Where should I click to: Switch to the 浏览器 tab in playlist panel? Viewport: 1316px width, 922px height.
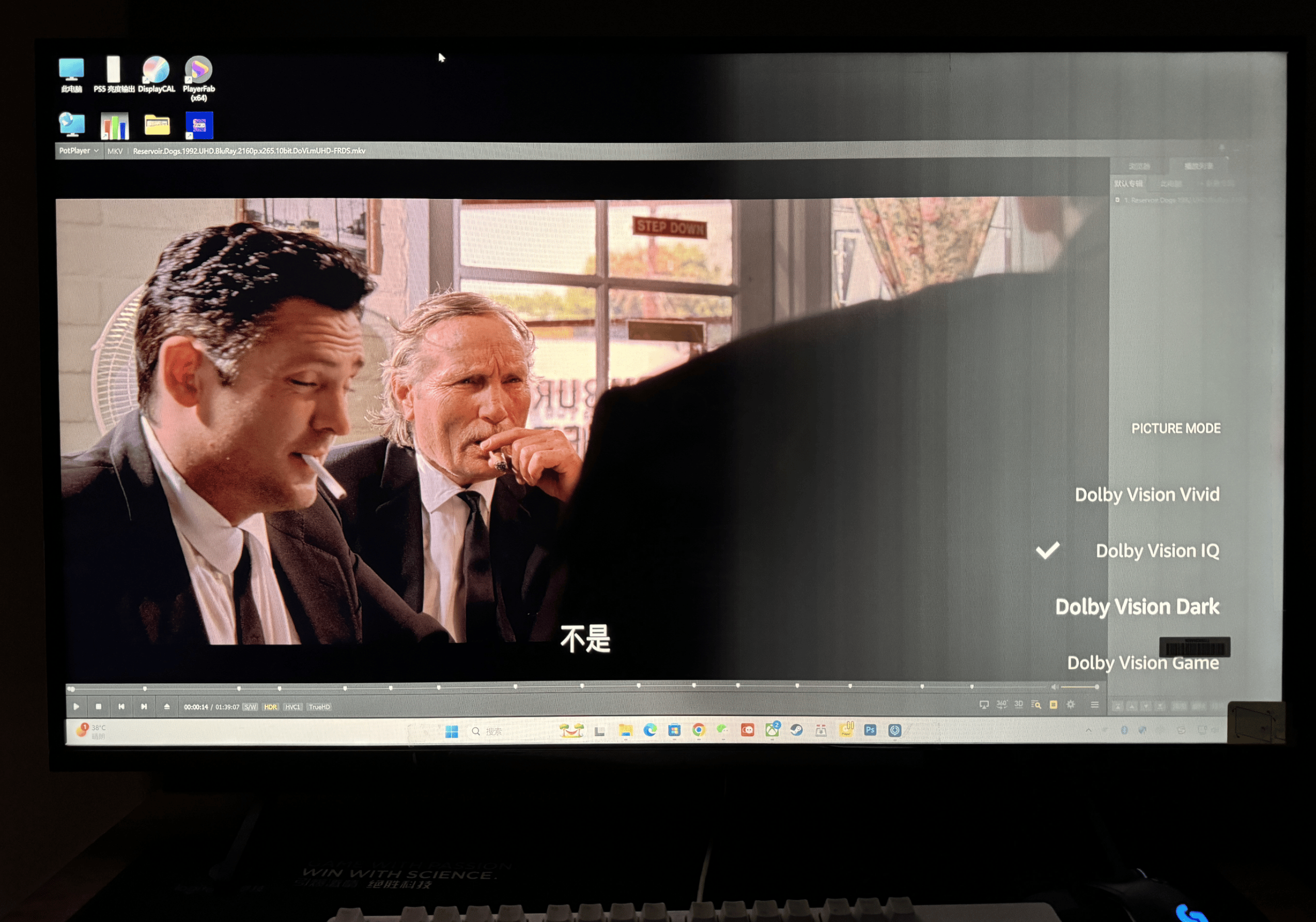pos(1139,166)
